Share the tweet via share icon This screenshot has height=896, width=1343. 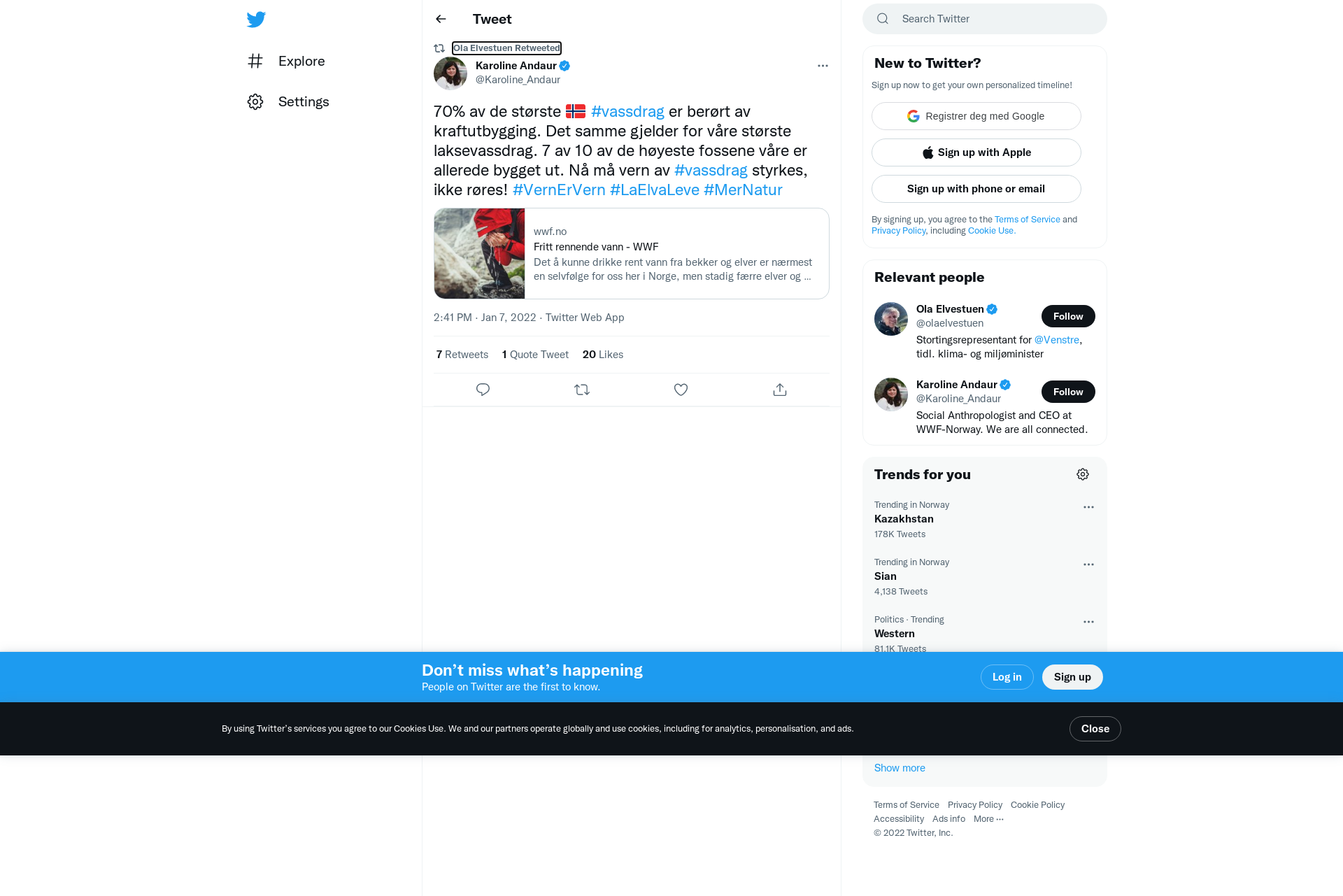coord(780,390)
